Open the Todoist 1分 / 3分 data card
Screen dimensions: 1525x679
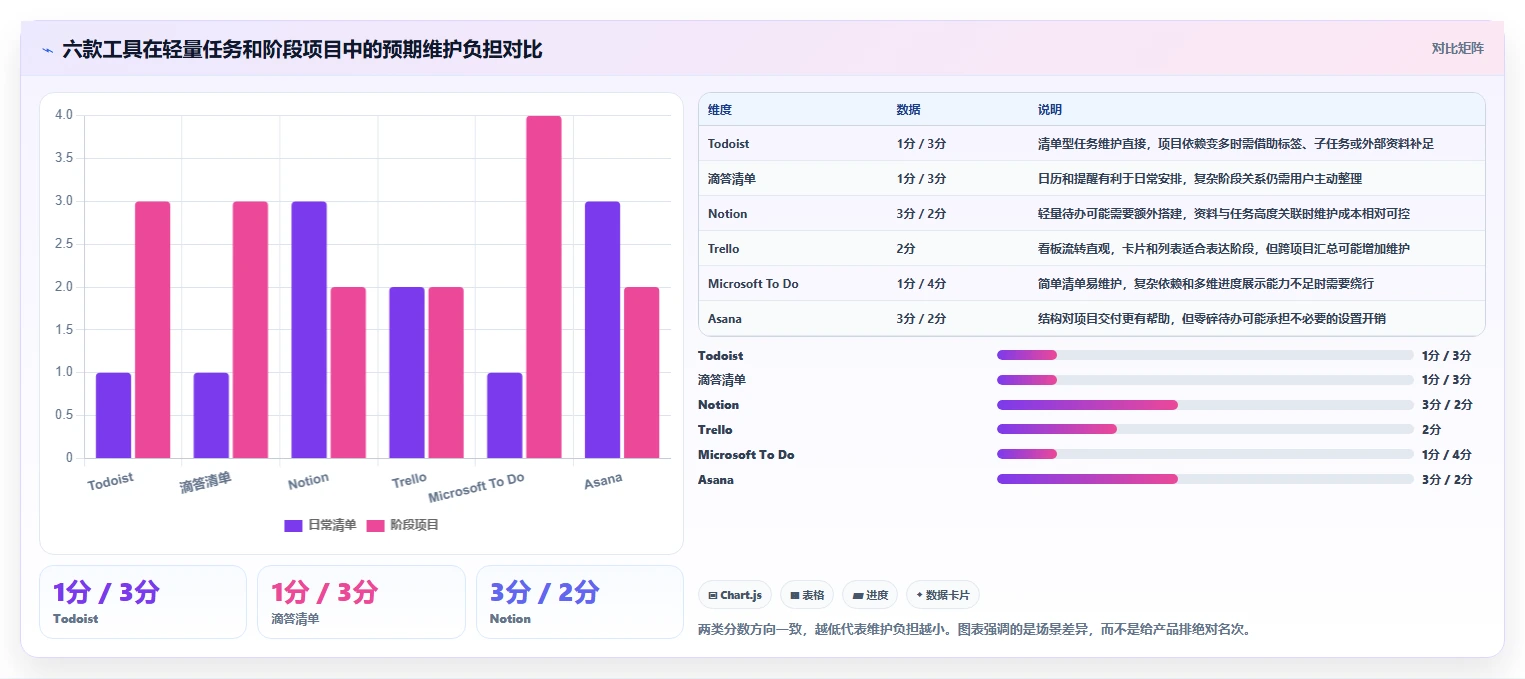142,602
